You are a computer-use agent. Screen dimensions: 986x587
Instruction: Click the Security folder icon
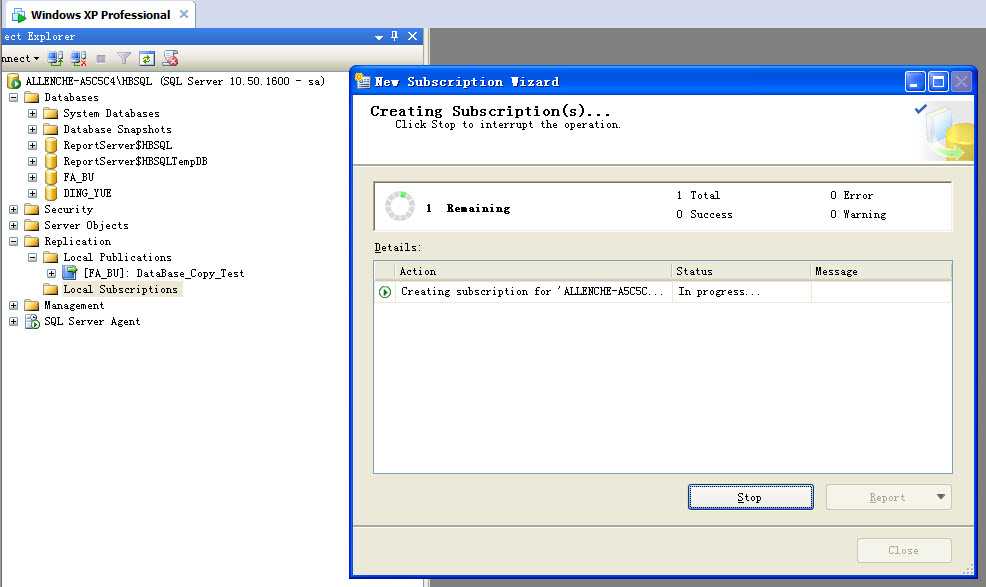click(31, 210)
